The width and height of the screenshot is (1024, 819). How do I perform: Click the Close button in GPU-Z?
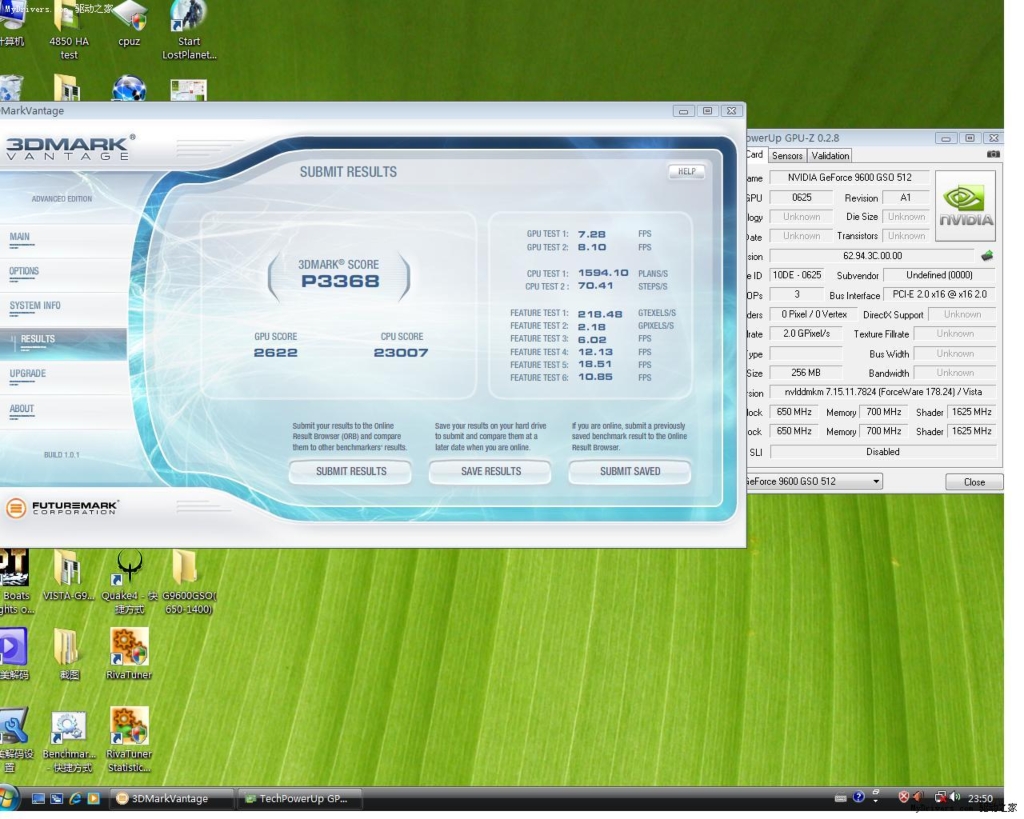[x=974, y=482]
